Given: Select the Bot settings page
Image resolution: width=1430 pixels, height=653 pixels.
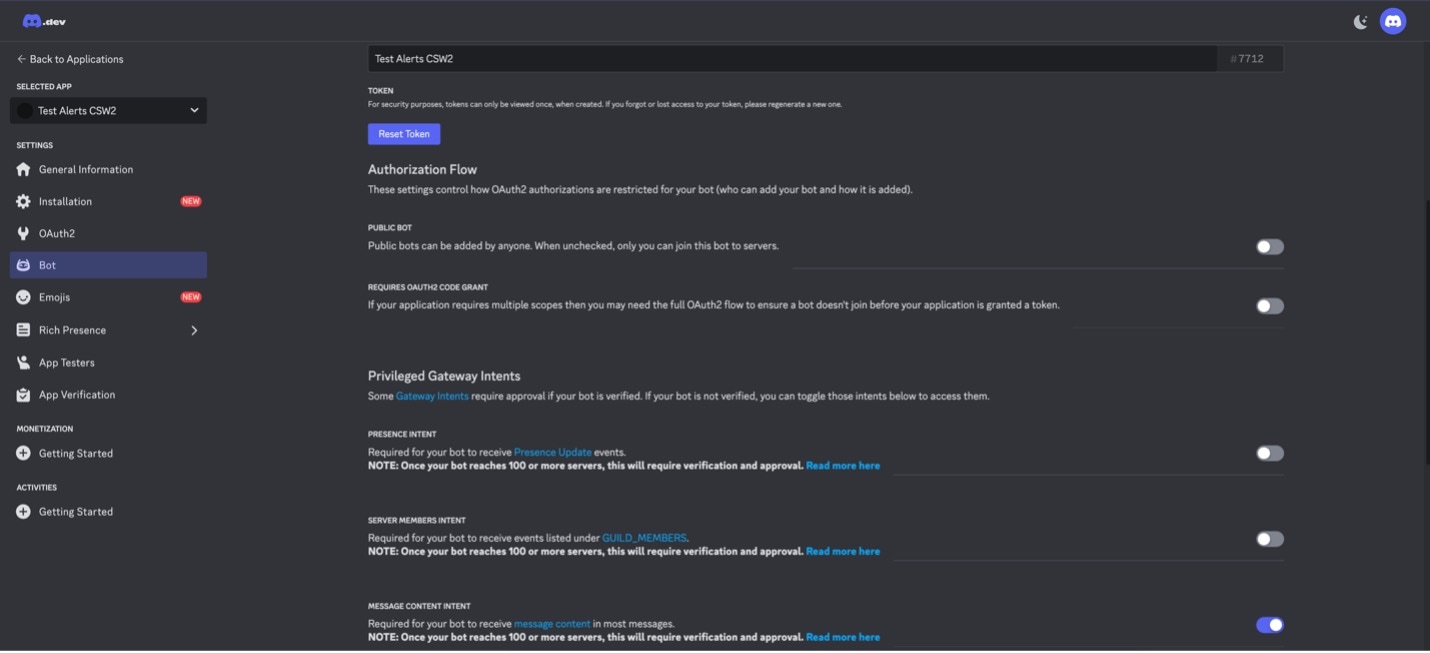Looking at the screenshot, I should point(108,266).
